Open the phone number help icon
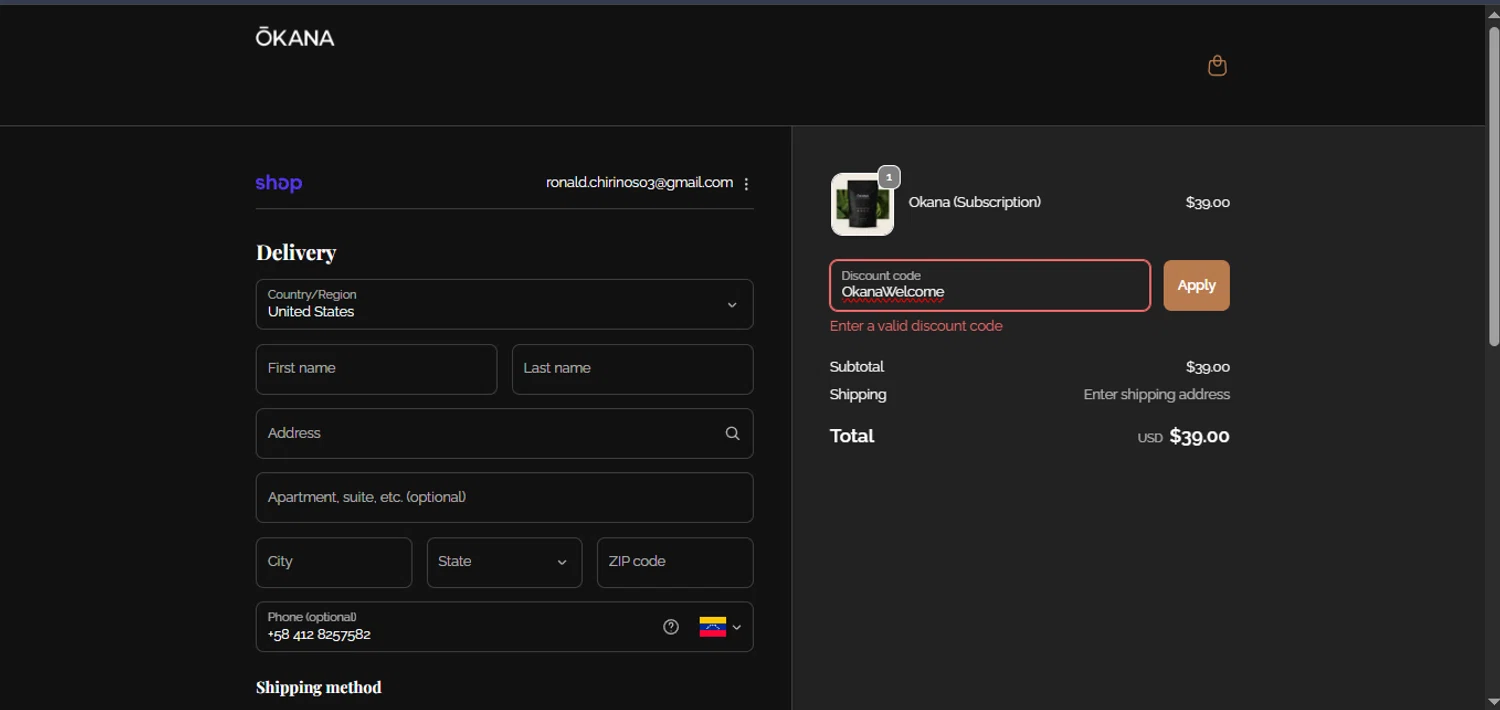The image size is (1500, 710). 671,627
